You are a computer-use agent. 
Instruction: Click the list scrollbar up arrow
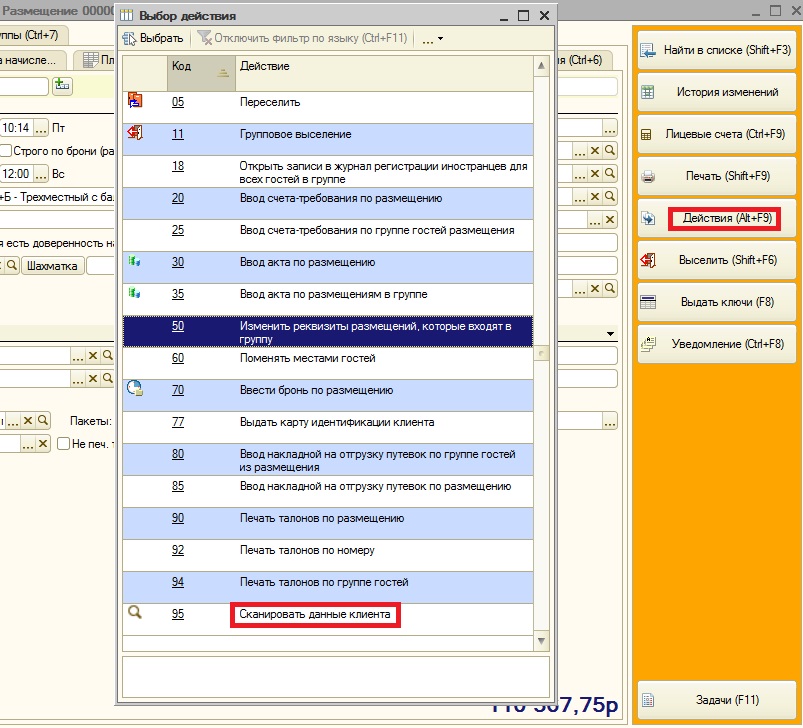pos(541,66)
